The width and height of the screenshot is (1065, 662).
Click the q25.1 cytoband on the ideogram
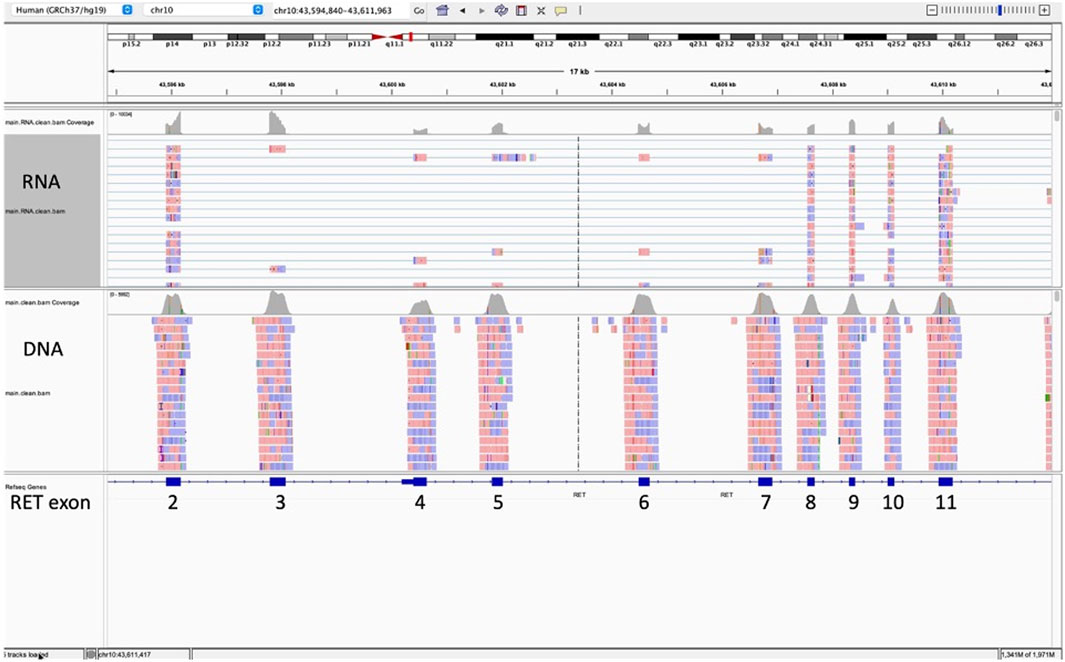coord(865,36)
